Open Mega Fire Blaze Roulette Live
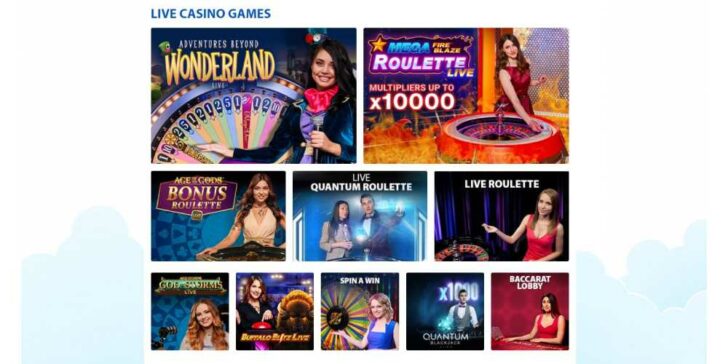728x364 pixels. [466, 96]
